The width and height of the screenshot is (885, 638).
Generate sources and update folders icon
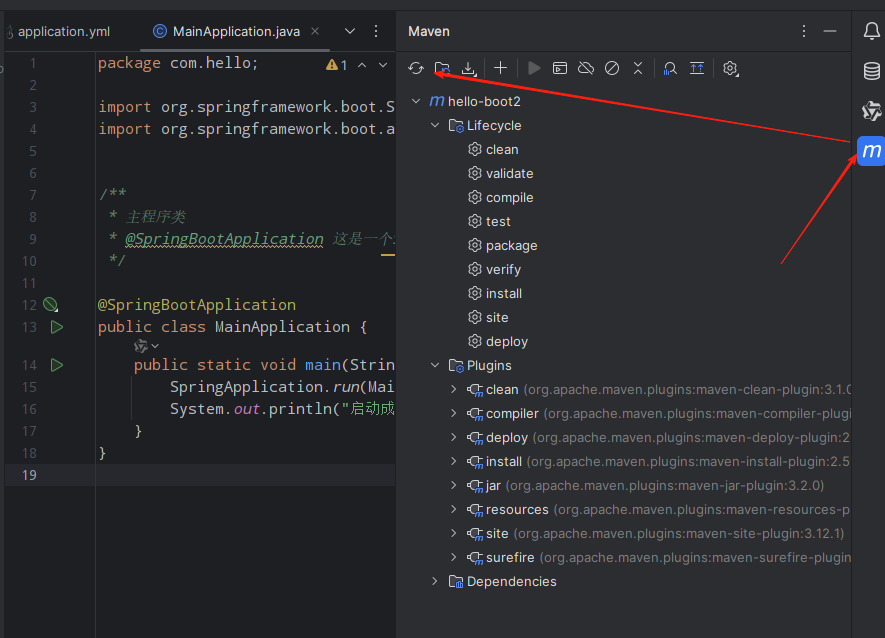pos(442,68)
